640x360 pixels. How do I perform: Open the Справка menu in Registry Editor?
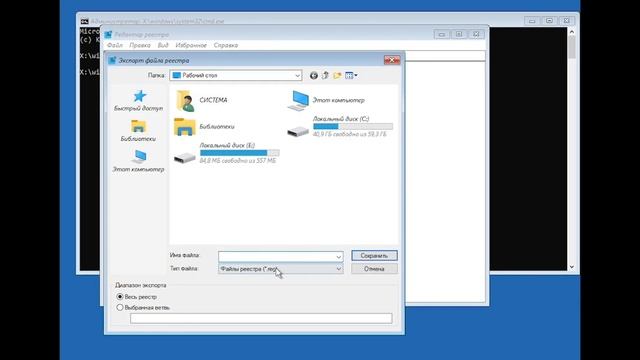coord(226,45)
